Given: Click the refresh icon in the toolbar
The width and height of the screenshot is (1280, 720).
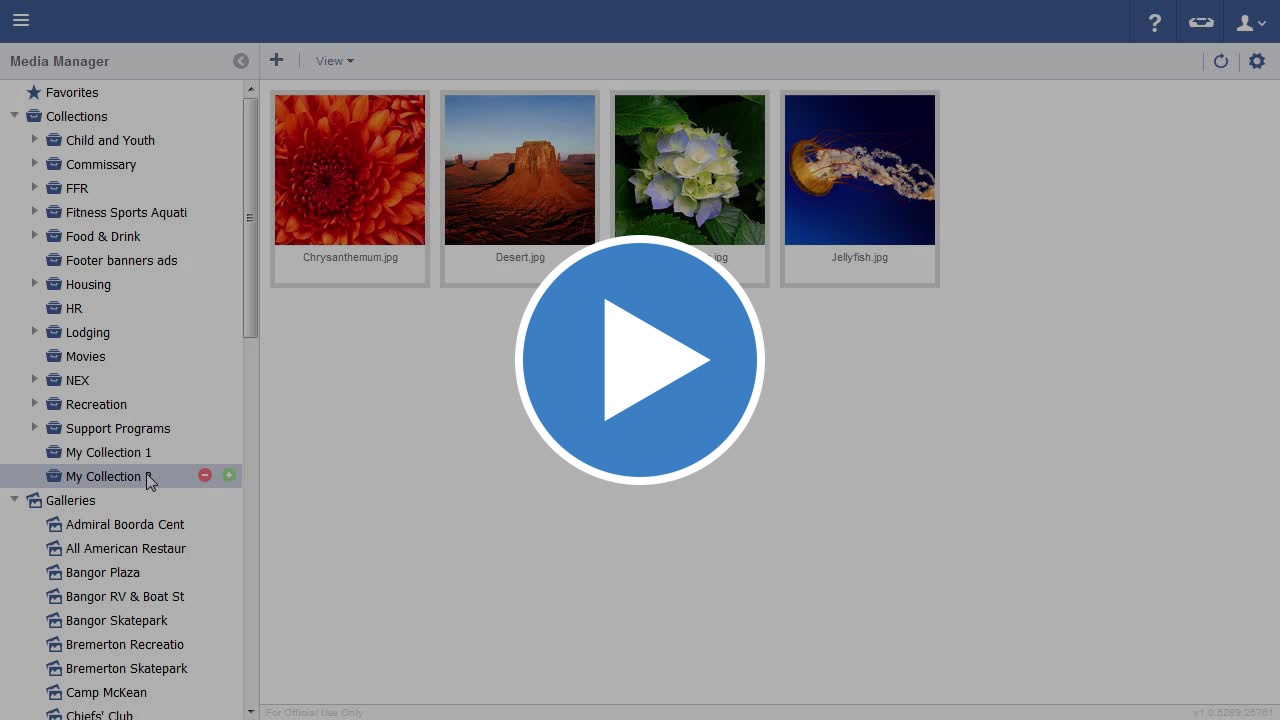Looking at the screenshot, I should (1221, 61).
